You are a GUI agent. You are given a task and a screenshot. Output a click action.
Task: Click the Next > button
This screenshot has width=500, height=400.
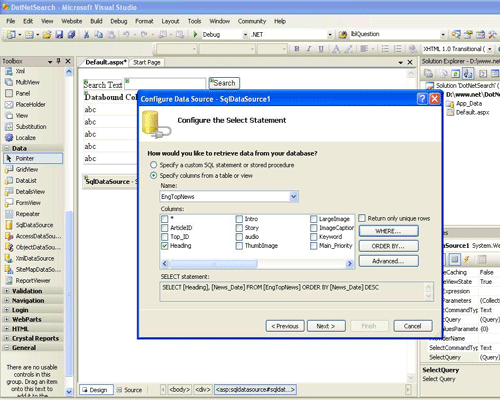[x=326, y=326]
